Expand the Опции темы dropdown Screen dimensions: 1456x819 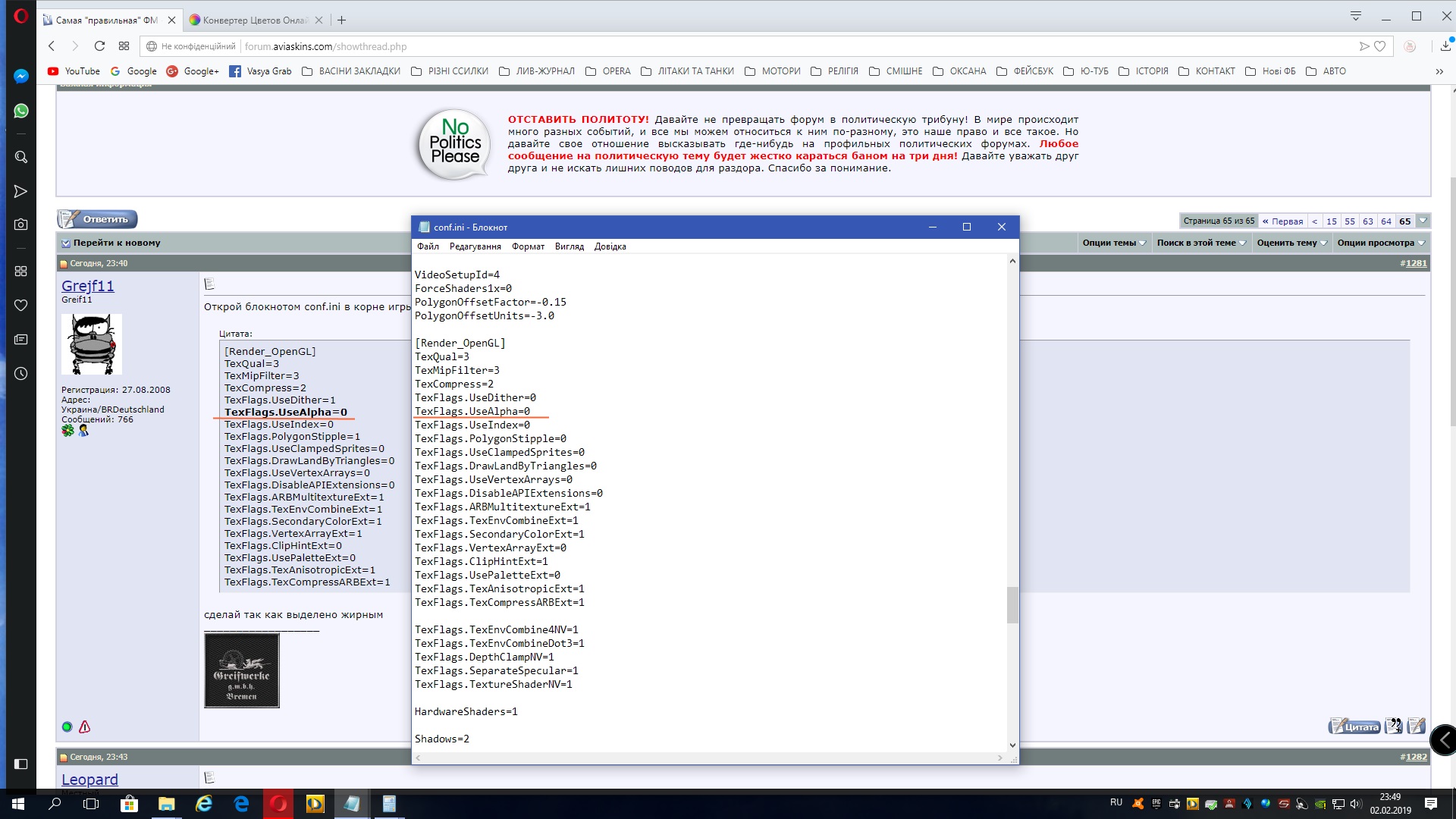pyautogui.click(x=1113, y=243)
